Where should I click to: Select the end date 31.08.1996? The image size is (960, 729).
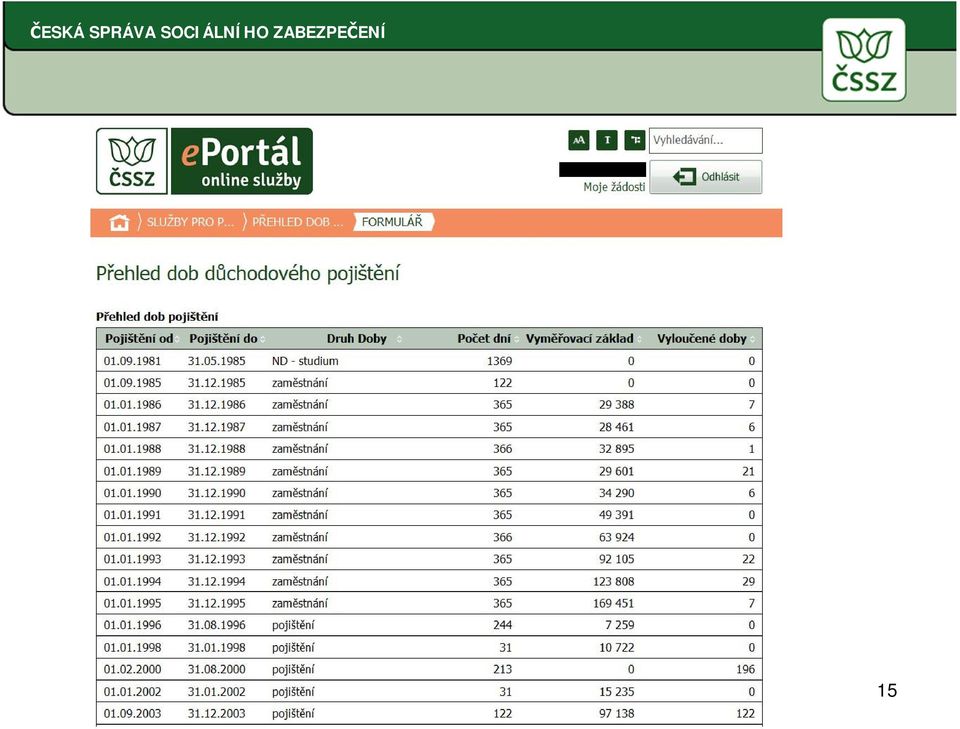[x=217, y=626]
